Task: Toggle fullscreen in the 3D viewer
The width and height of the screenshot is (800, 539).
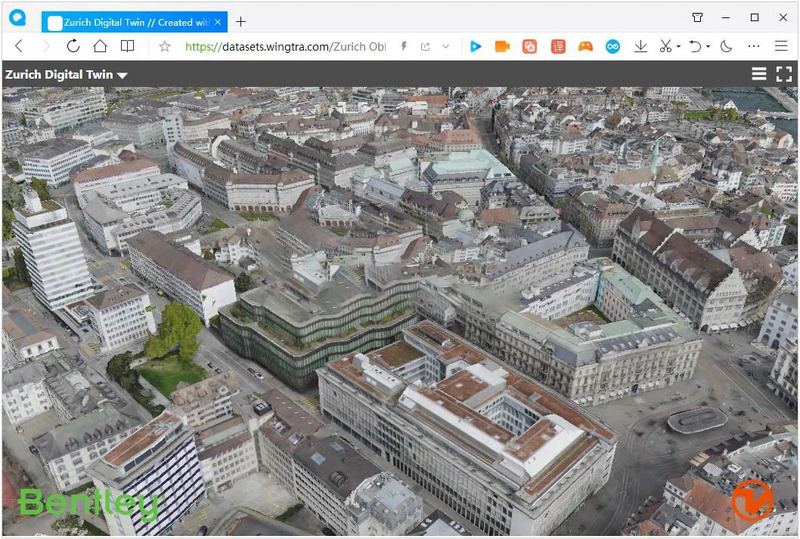Action: (x=784, y=74)
